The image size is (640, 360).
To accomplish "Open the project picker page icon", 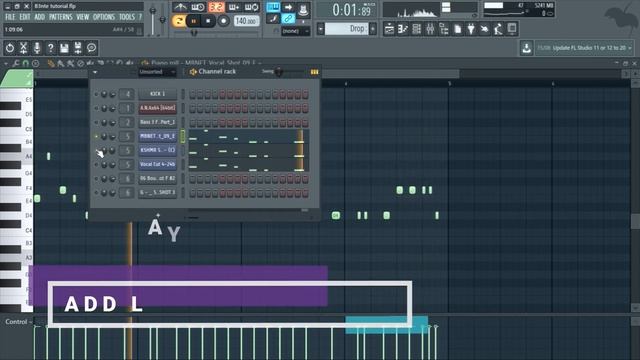I will [x=458, y=29].
